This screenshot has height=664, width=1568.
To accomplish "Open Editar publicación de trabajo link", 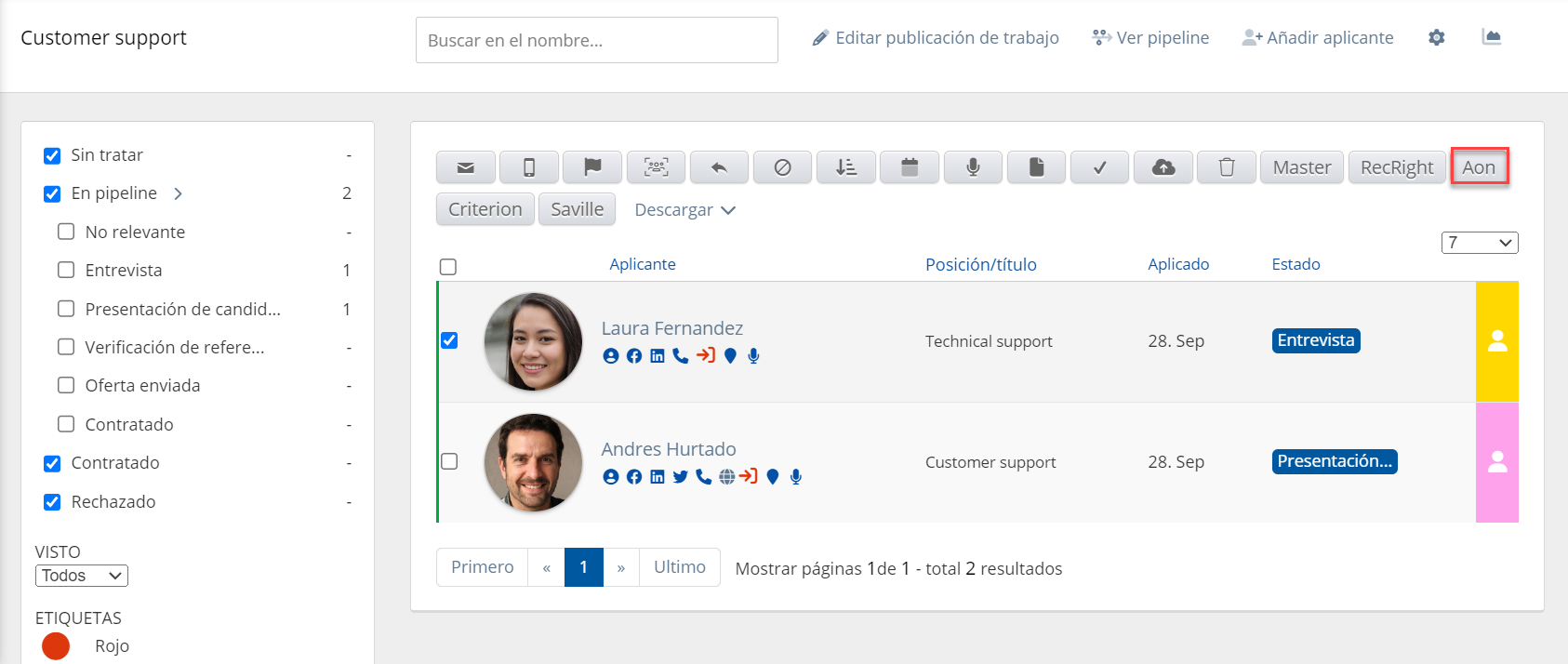I will tap(936, 38).
